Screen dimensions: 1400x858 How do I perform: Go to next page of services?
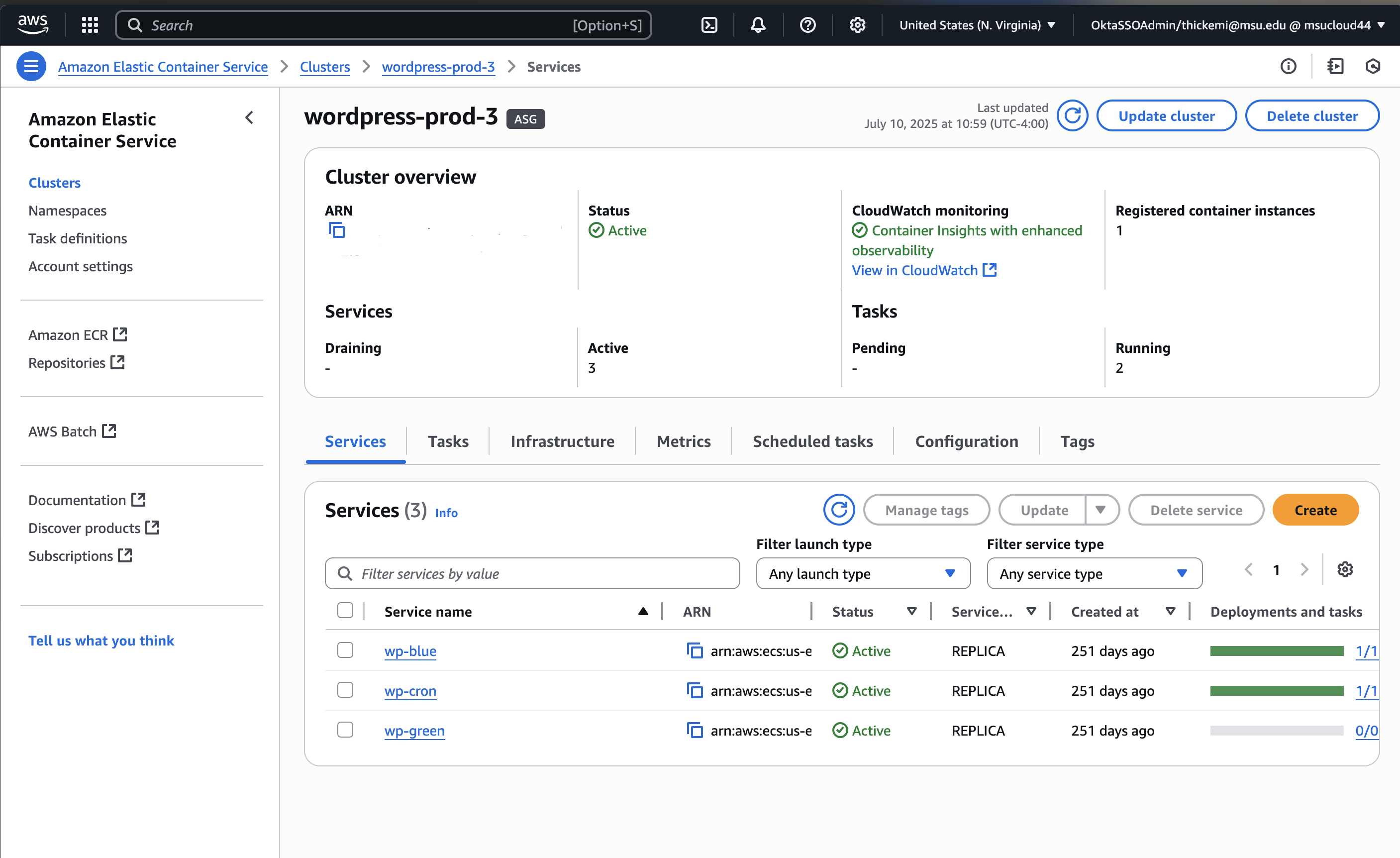coord(1304,569)
